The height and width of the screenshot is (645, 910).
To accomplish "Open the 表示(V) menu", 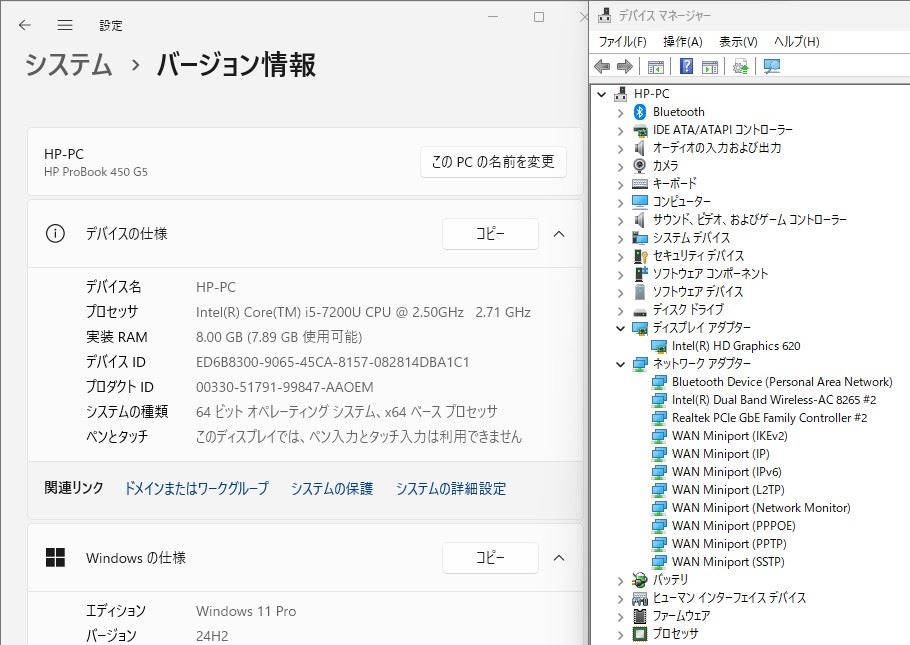I will [x=738, y=41].
